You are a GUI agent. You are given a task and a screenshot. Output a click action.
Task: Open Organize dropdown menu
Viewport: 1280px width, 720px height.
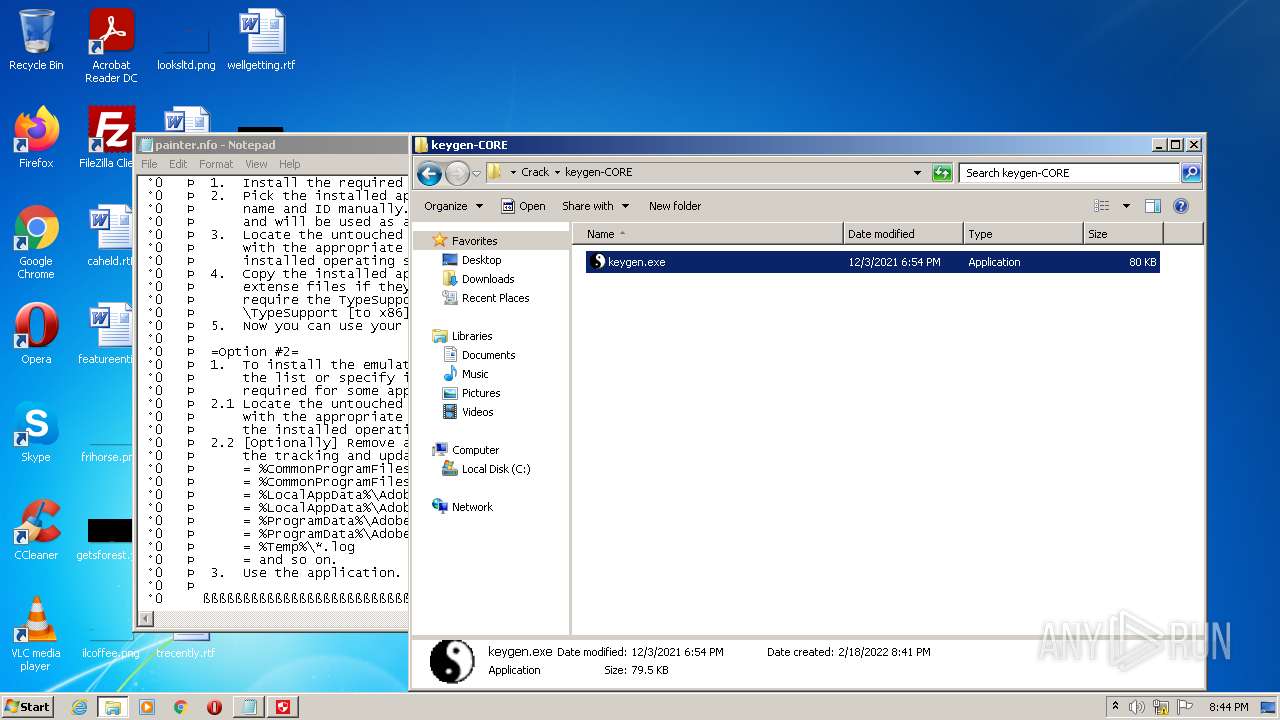pyautogui.click(x=453, y=206)
